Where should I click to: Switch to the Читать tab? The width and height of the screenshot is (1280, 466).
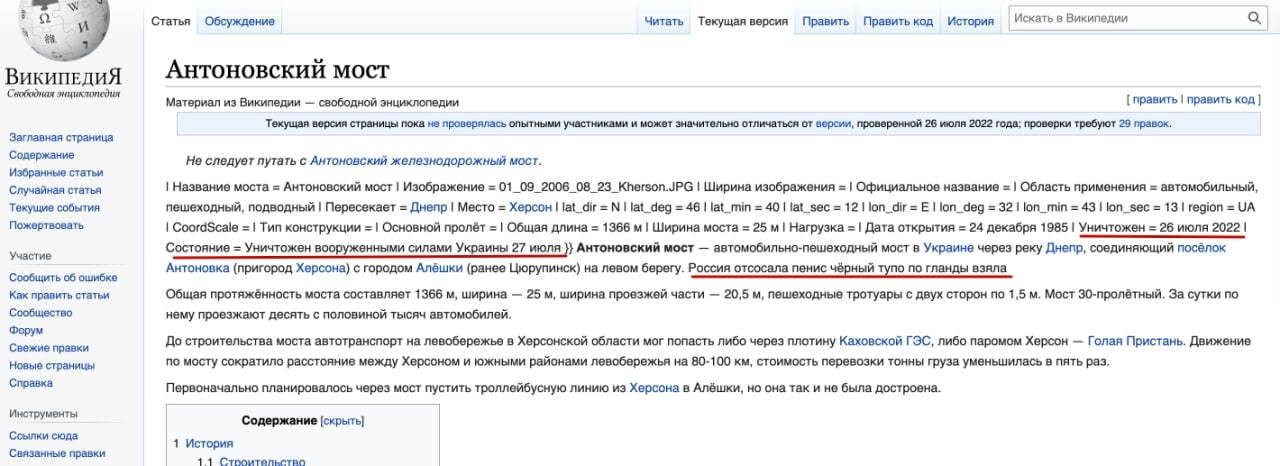point(664,21)
